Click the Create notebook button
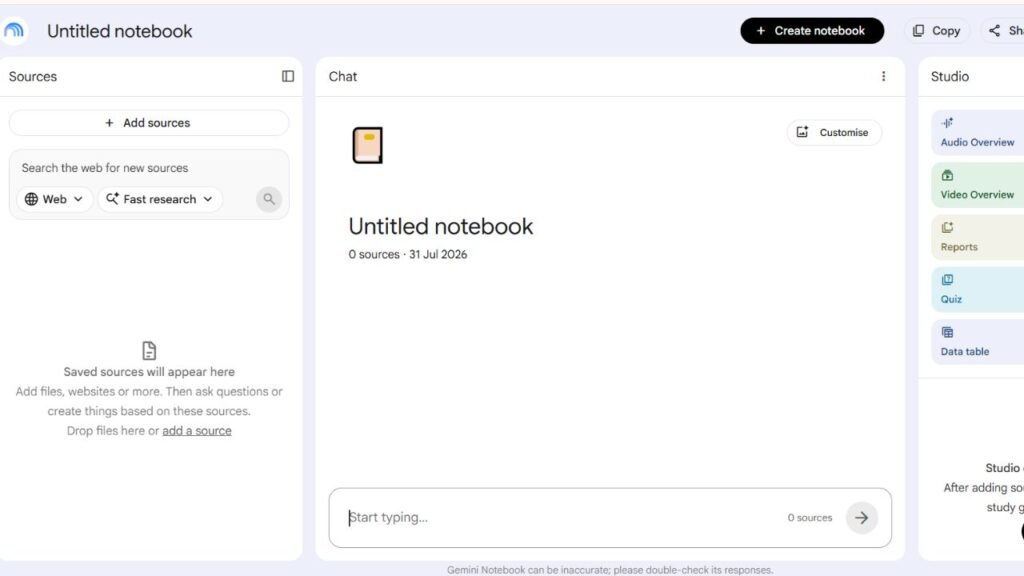The height and width of the screenshot is (576, 1024). click(812, 31)
